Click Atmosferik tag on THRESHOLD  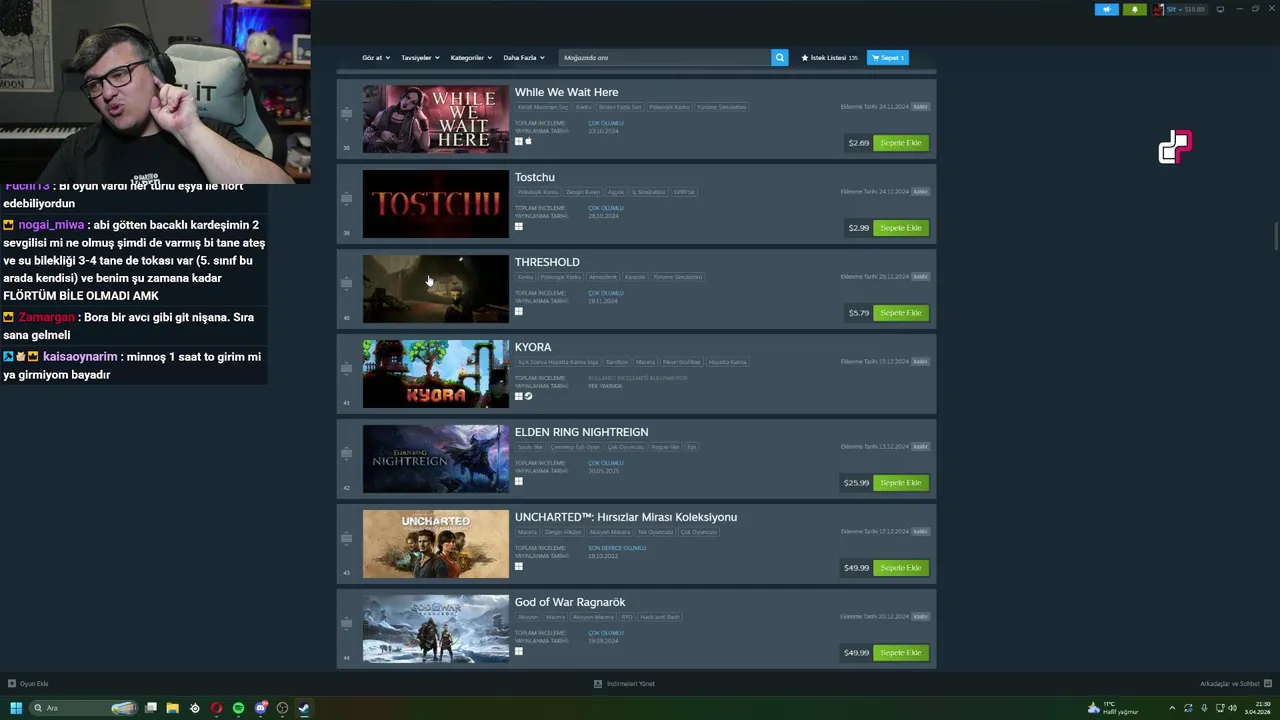(603, 277)
